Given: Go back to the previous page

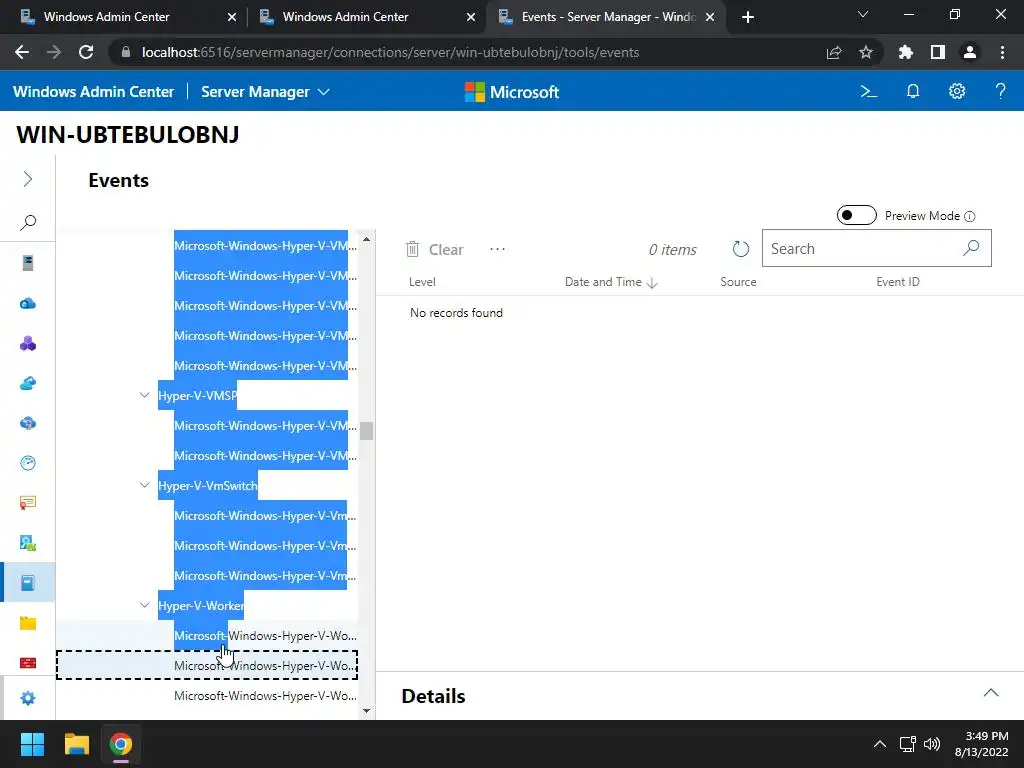Looking at the screenshot, I should tap(22, 52).
